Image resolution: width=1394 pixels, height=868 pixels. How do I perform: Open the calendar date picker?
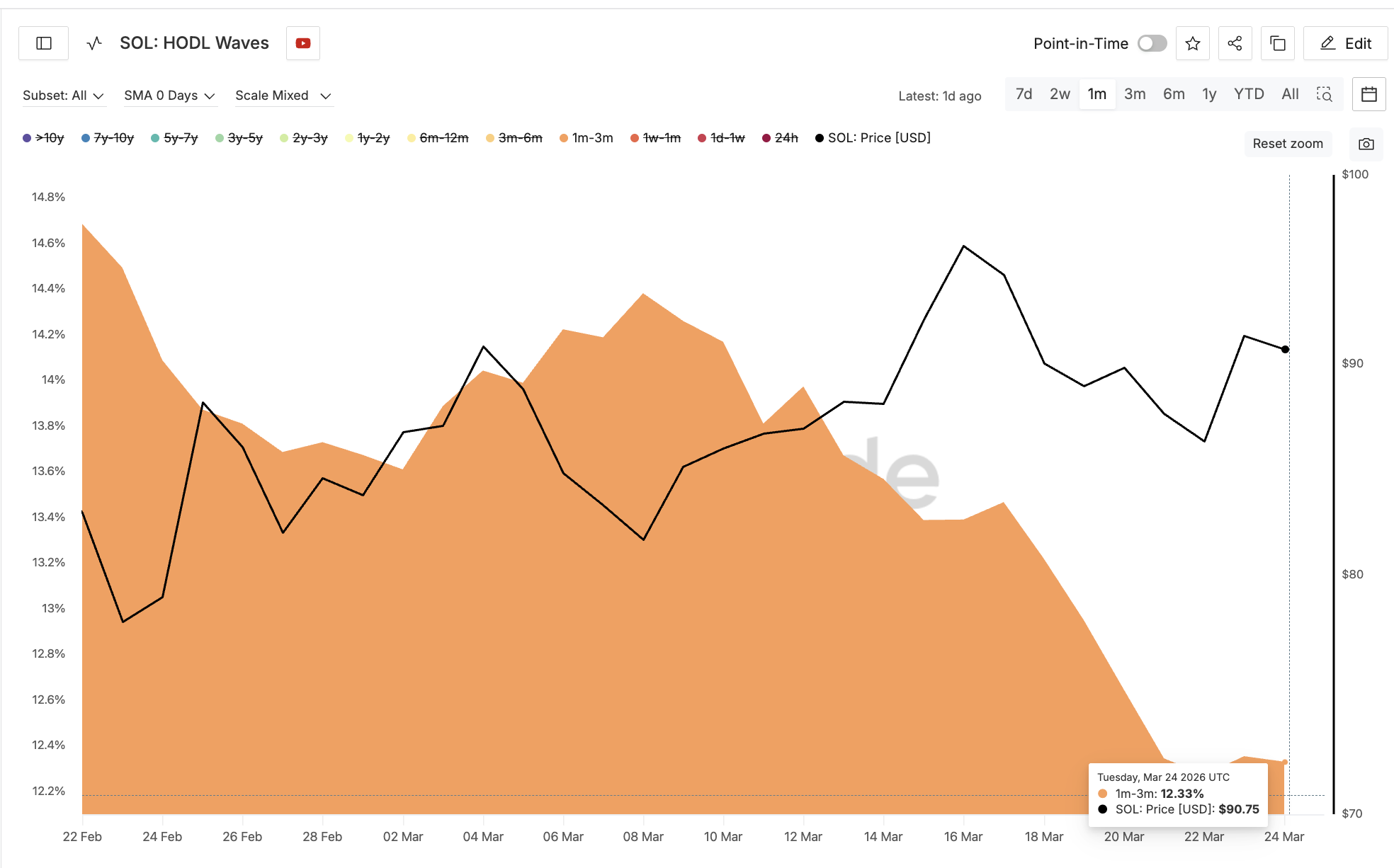pos(1369,94)
